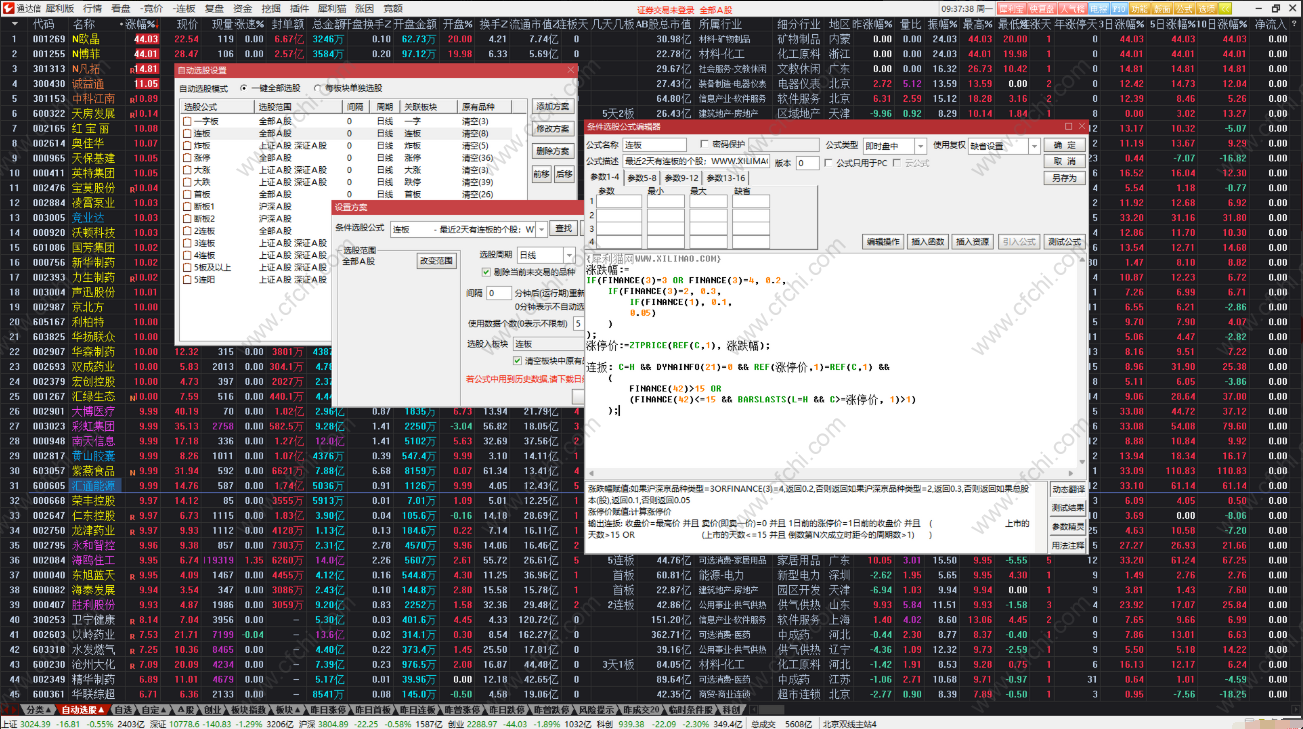Open the 选项 toolbar button
The width and height of the screenshot is (1303, 729).
1205,7
